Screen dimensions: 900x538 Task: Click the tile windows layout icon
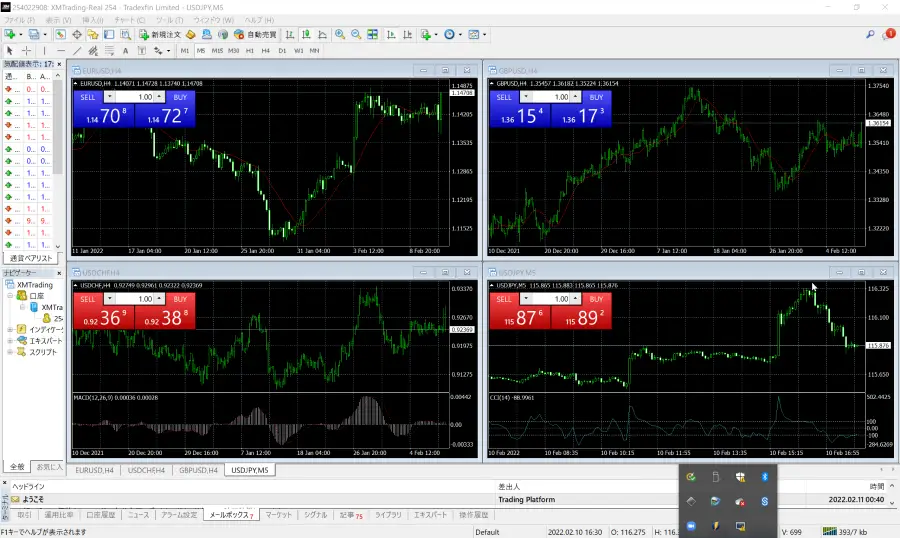[372, 34]
